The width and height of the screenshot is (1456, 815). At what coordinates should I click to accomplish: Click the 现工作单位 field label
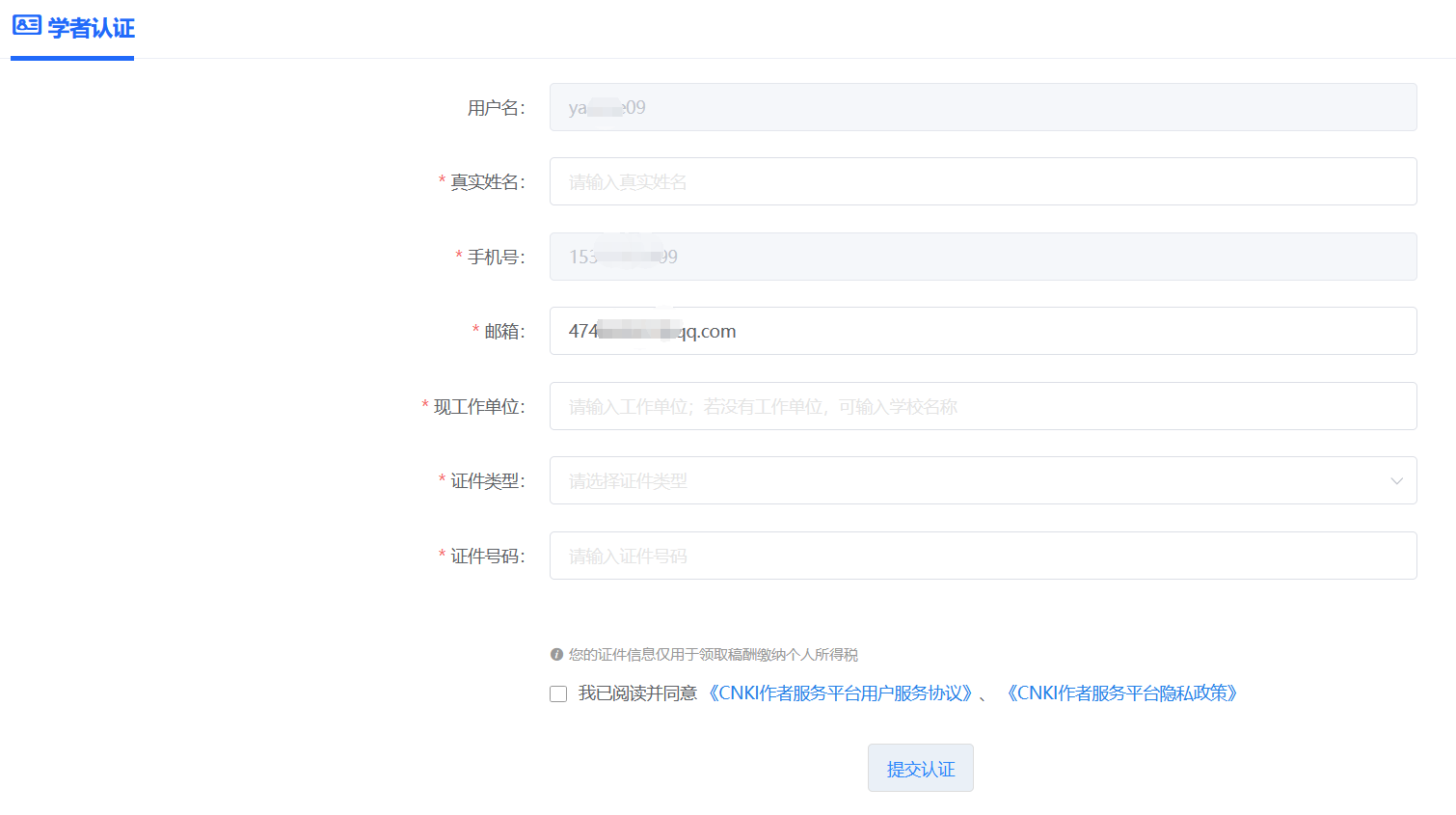[x=478, y=407]
